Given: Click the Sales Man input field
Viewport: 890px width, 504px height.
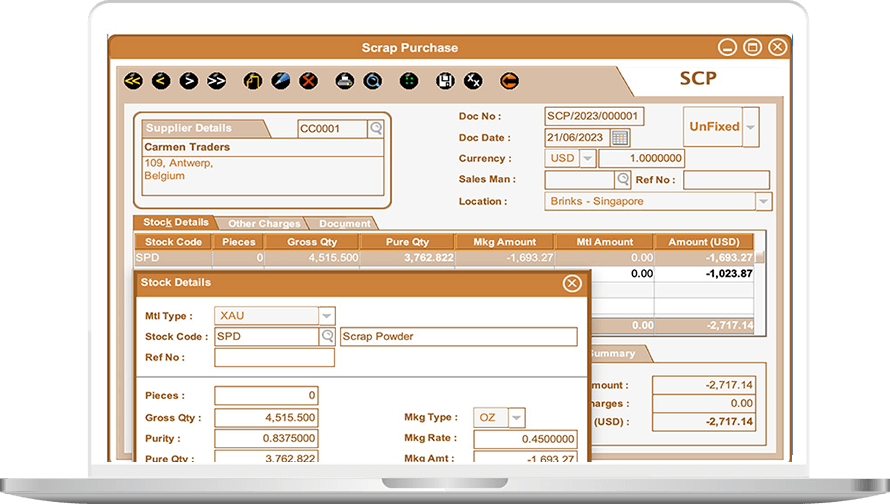Looking at the screenshot, I should (x=580, y=180).
